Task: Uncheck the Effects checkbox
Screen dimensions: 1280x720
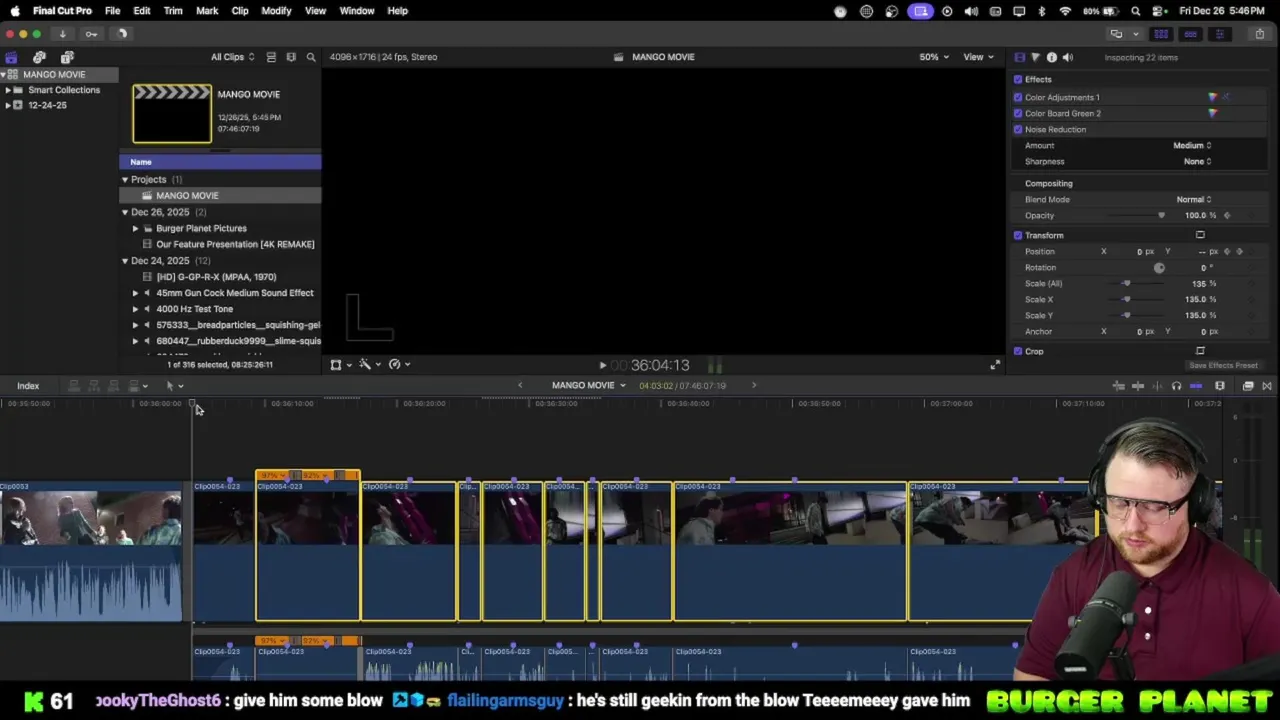Action: 1018,79
